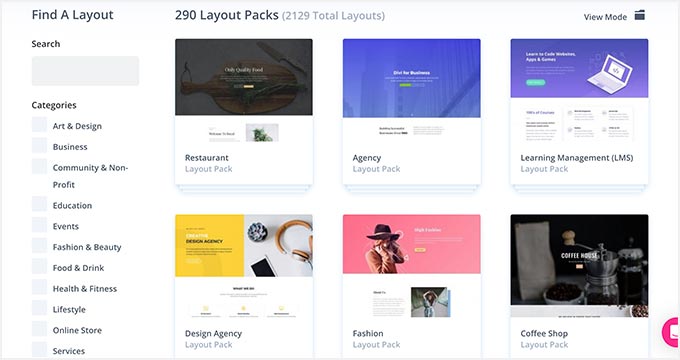Click the View Mode label
The image size is (680, 360).
pos(605,17)
